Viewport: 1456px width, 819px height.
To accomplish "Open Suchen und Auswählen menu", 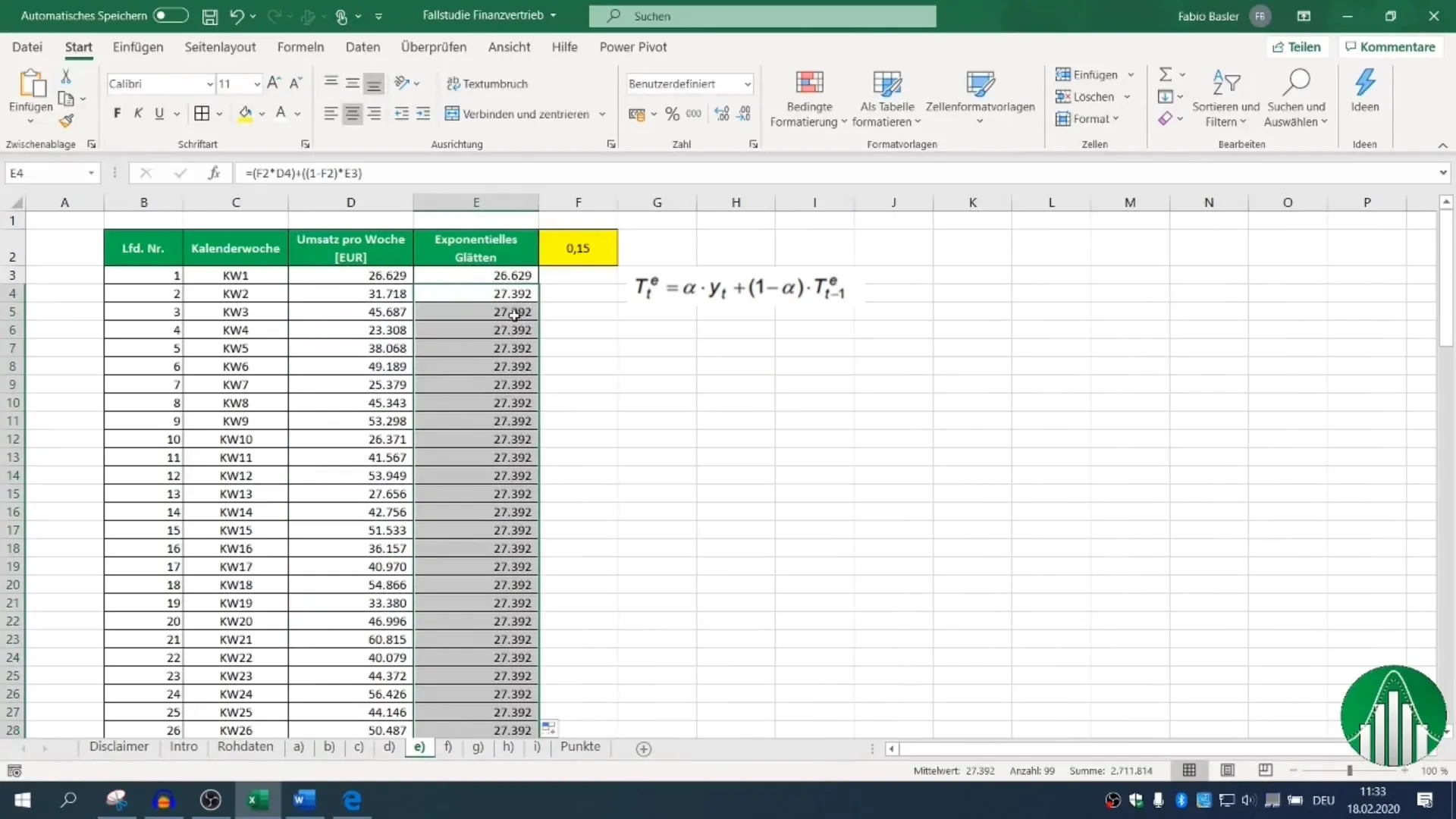I will (x=1296, y=99).
